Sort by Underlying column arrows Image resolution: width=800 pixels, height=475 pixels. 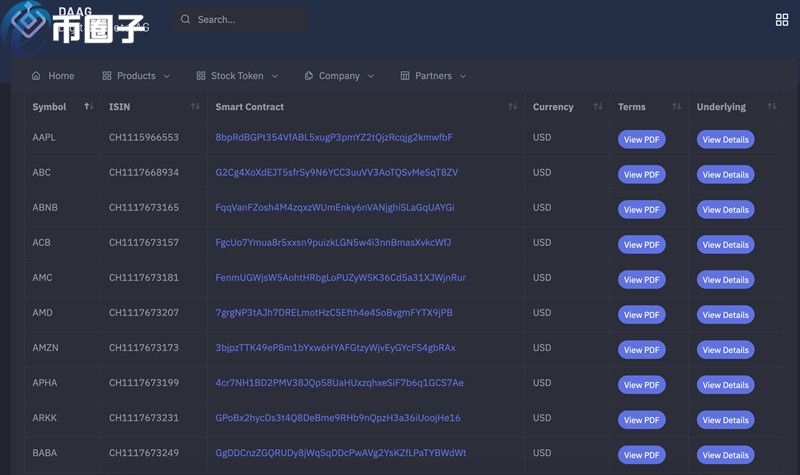coord(771,106)
